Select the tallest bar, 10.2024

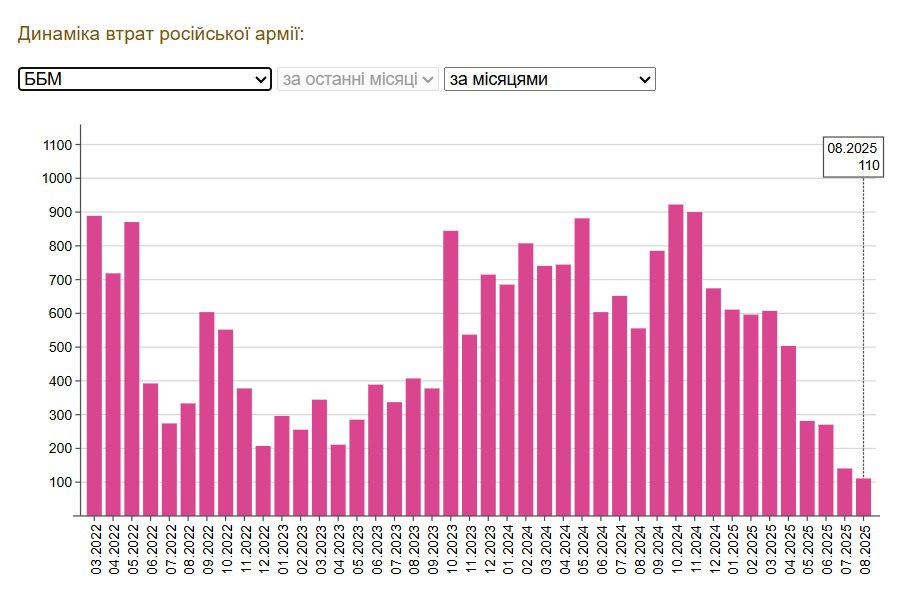[676, 360]
